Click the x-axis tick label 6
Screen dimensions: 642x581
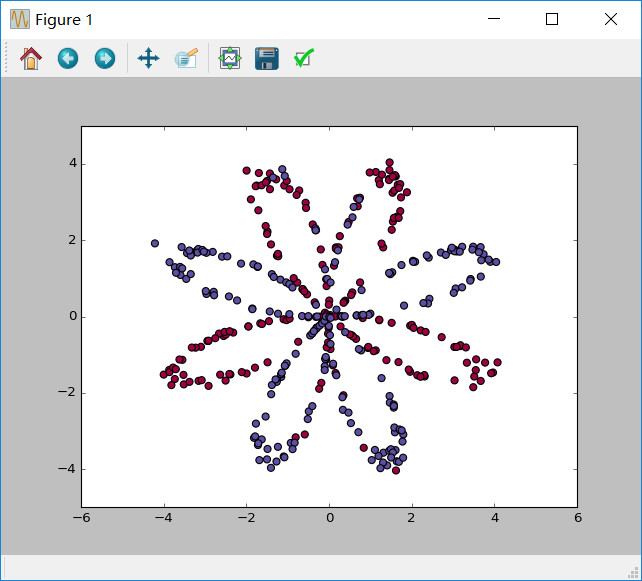click(x=577, y=517)
